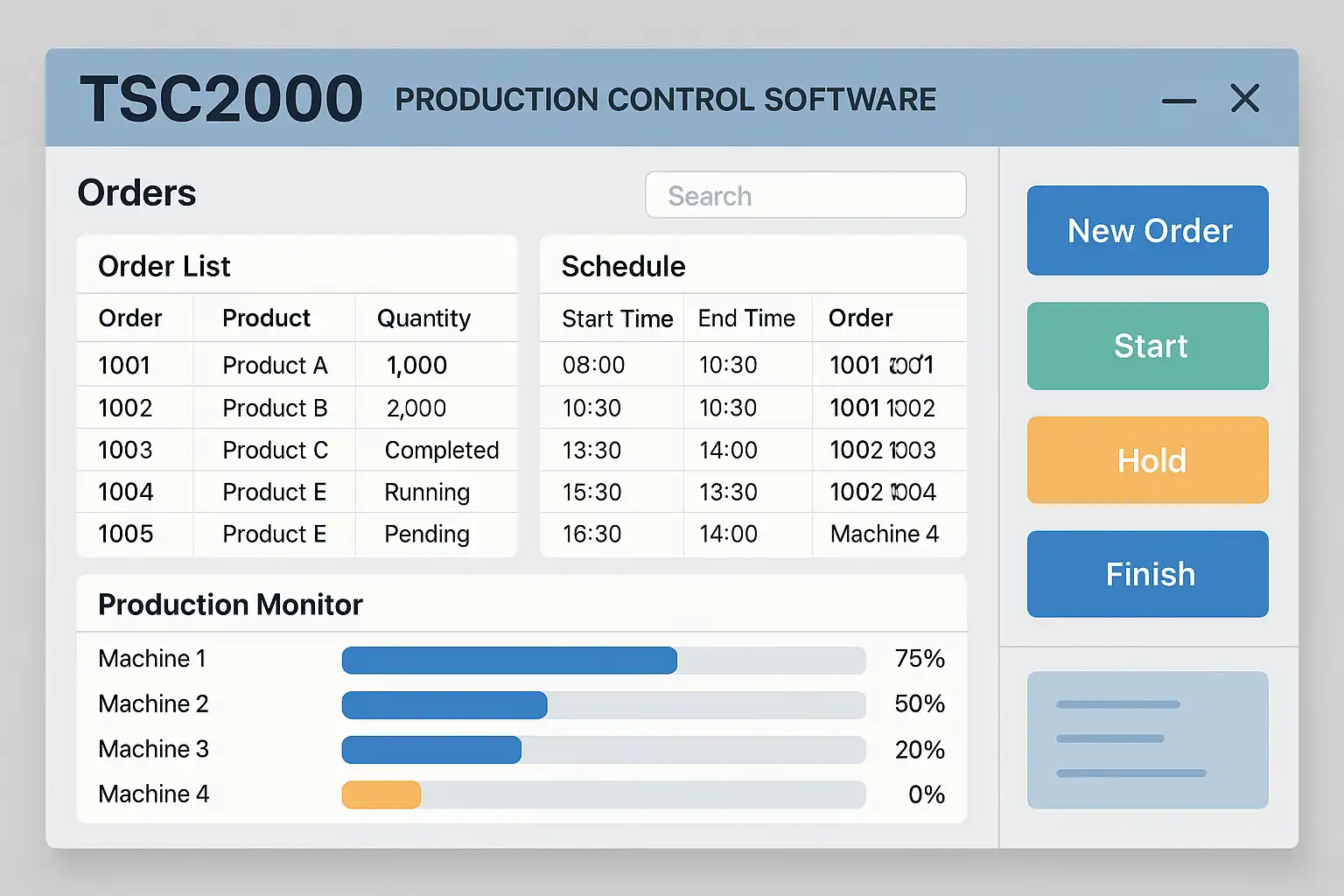Click the end time in the 16:30 row
The image size is (1344, 896).
coord(728,534)
